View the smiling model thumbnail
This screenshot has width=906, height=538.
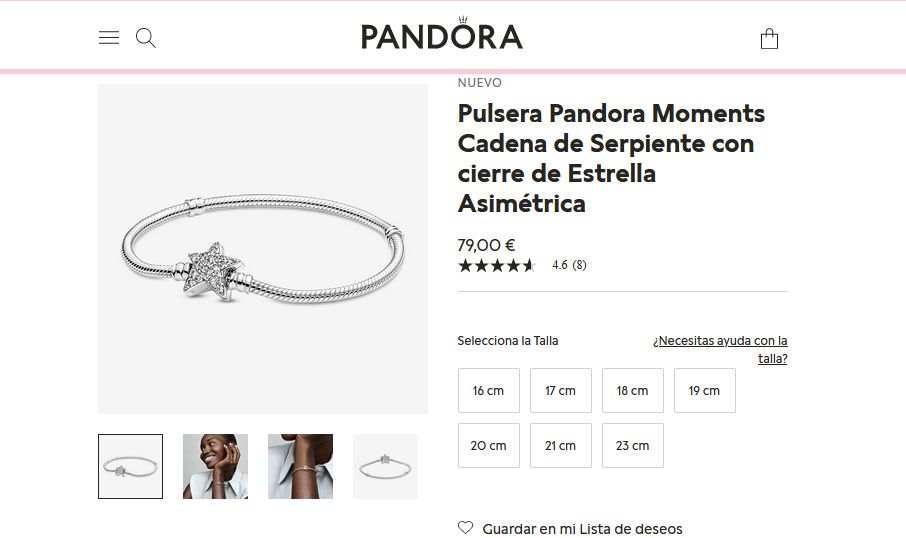[216, 466]
